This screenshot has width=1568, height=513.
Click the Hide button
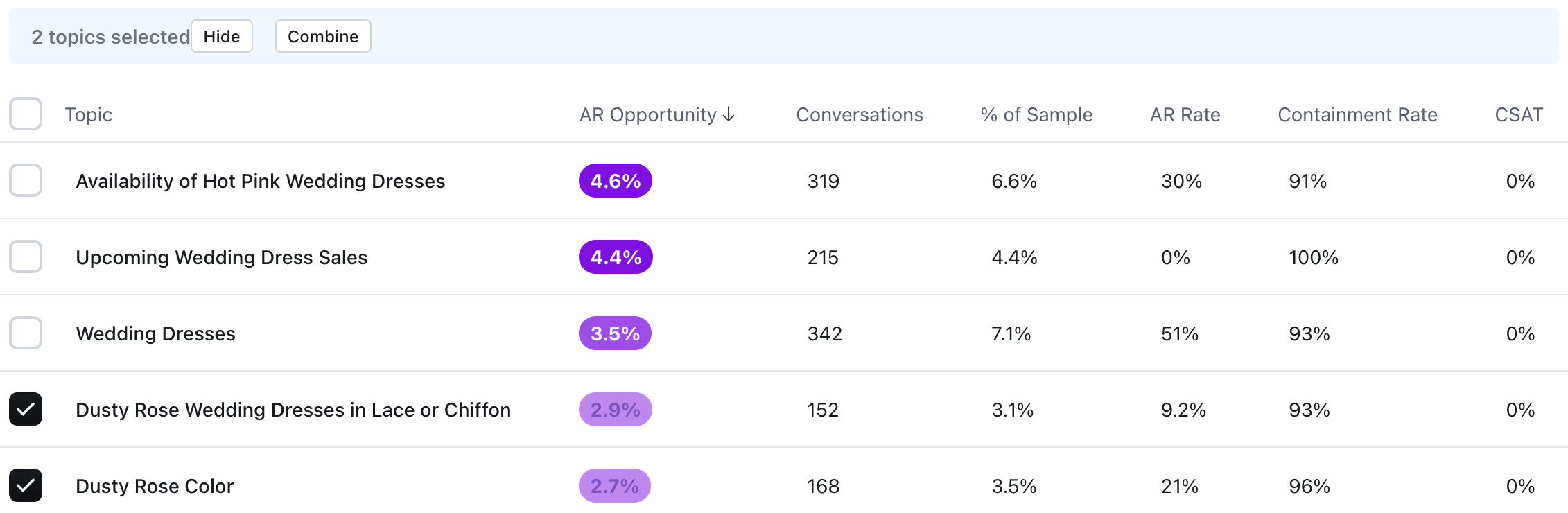221,36
